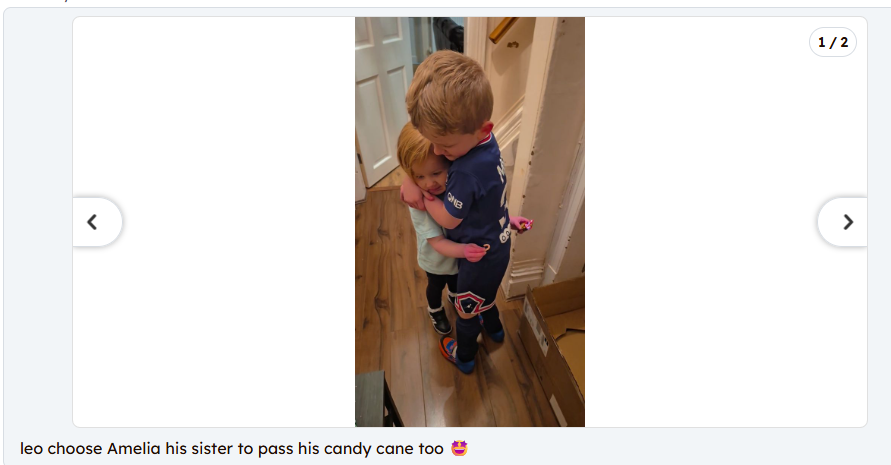The width and height of the screenshot is (891, 465).
Task: Click the wooden stair handrail in photo
Action: pos(503,28)
